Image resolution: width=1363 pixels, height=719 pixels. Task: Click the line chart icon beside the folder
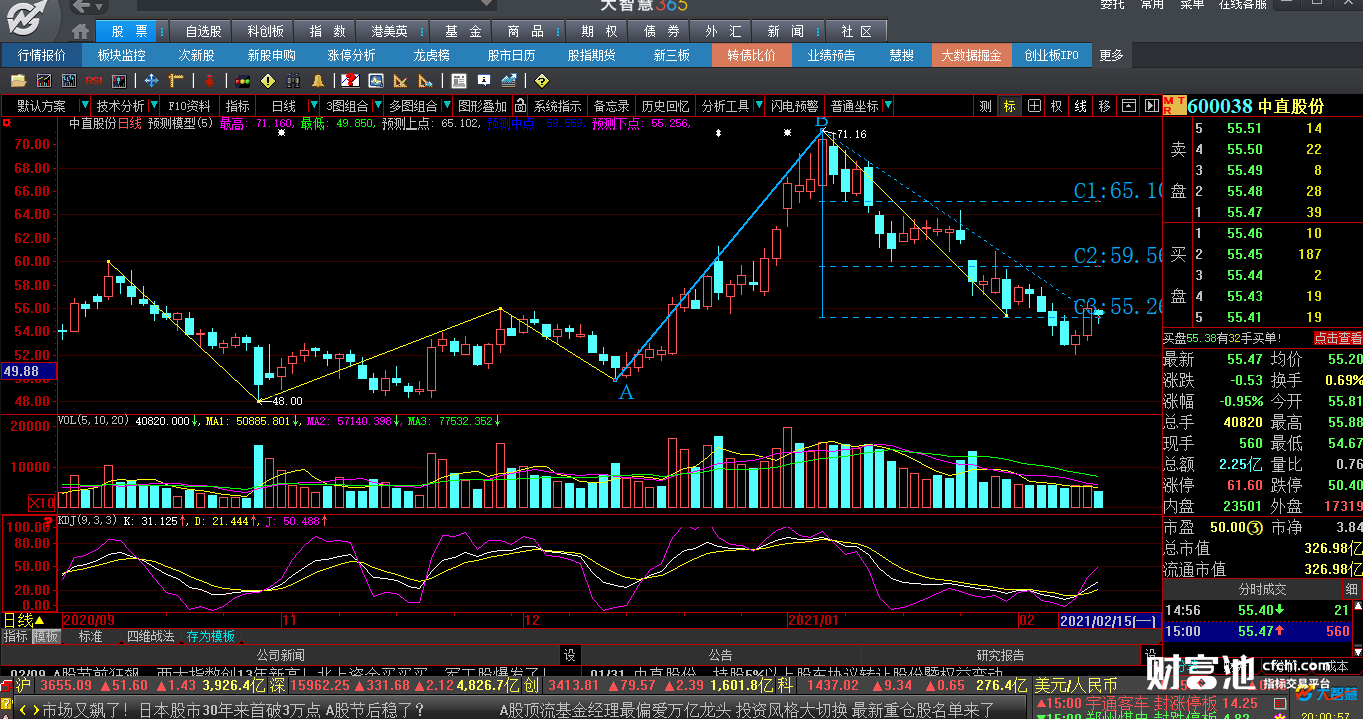click(44, 80)
